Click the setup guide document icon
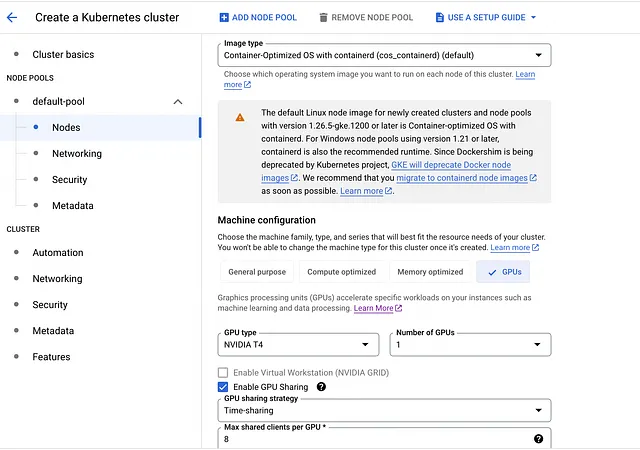640x450 pixels. click(440, 17)
